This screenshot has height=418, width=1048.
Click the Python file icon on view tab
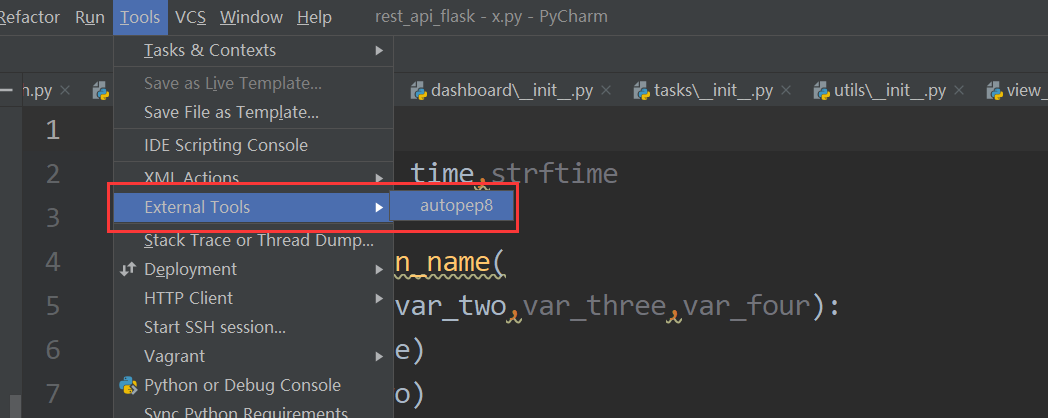[x=995, y=91]
